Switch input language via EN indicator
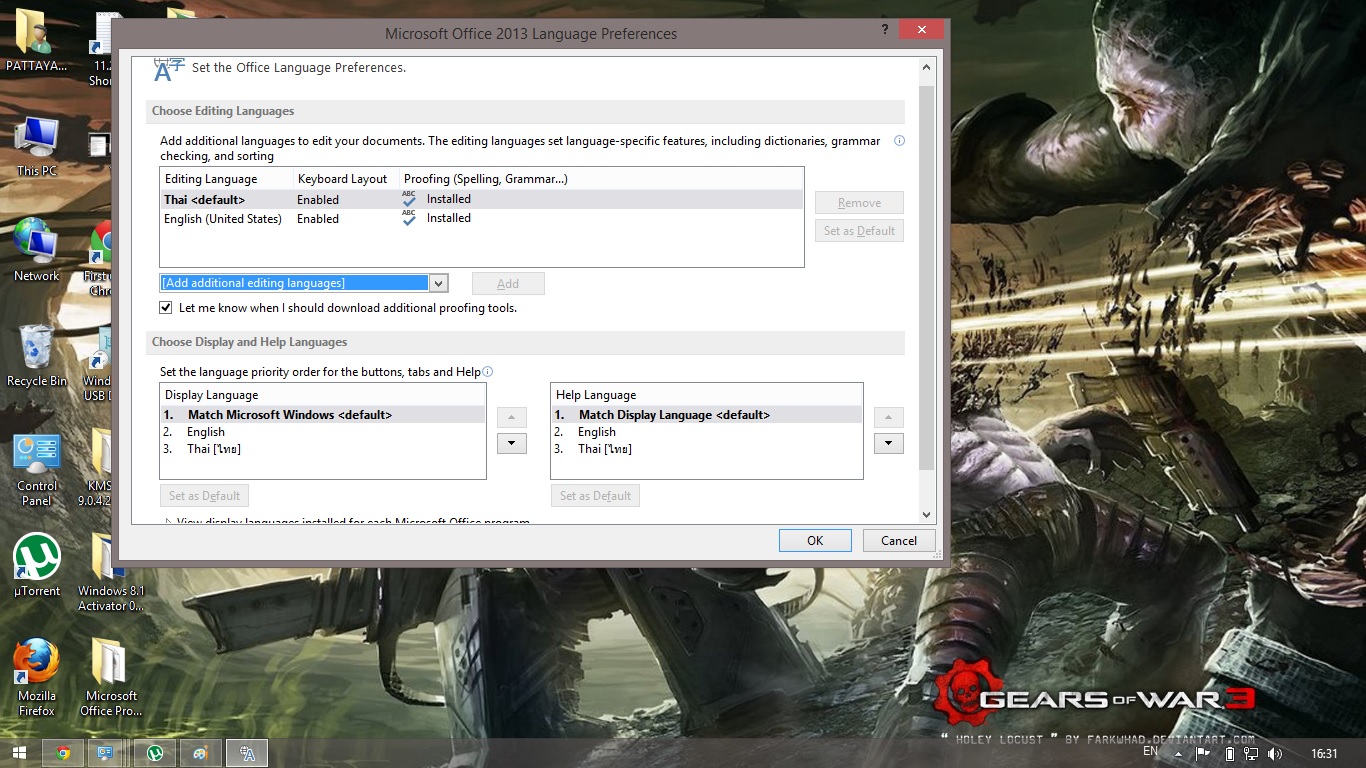This screenshot has width=1366, height=768. point(1150,751)
